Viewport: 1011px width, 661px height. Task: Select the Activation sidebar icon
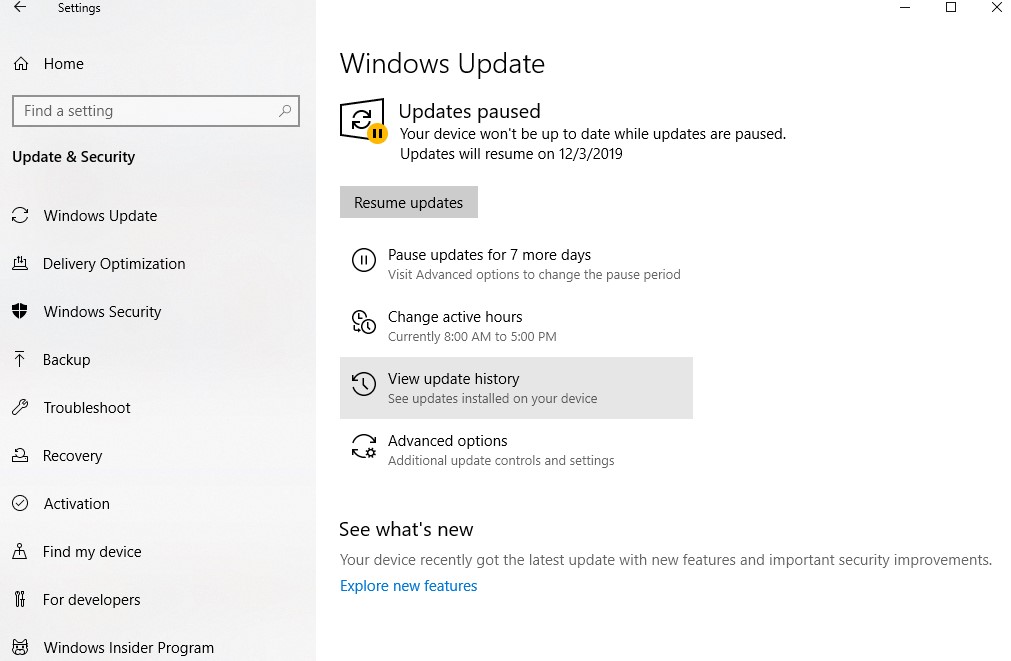[21, 503]
